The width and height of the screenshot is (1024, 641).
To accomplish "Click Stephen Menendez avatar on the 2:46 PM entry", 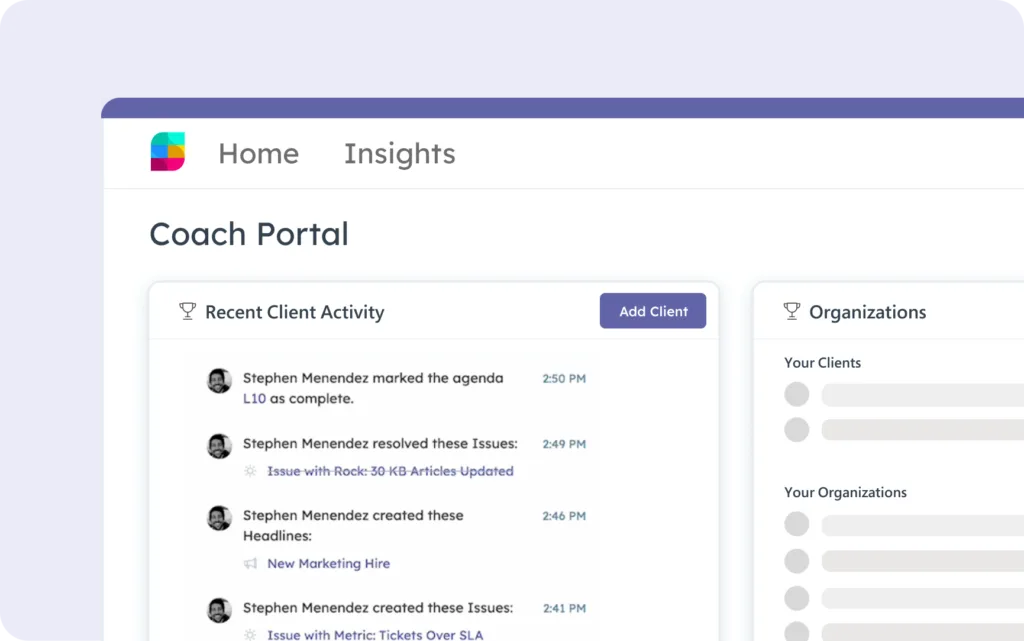I will [219, 517].
